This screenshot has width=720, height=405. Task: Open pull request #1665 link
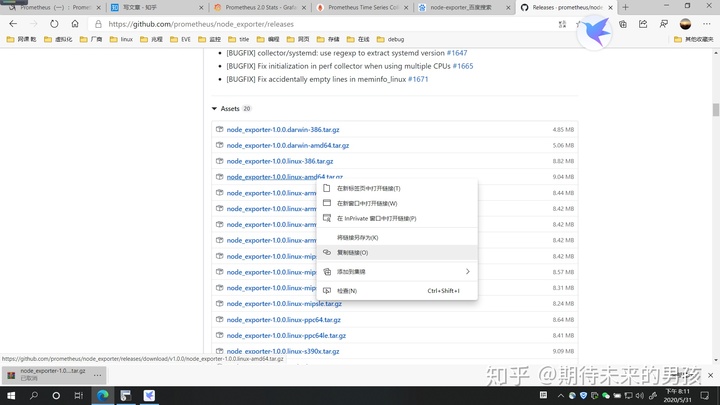click(463, 66)
